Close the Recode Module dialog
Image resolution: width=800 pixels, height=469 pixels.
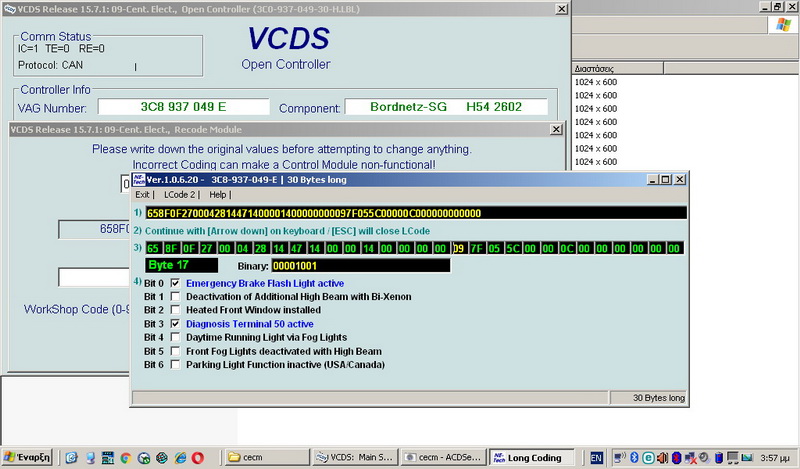coord(556,130)
